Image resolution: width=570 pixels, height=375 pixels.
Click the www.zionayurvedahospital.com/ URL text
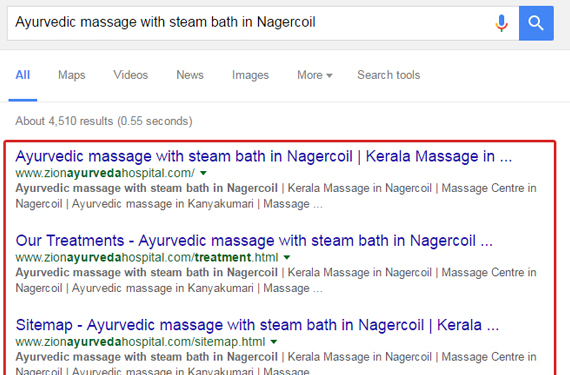pos(105,173)
